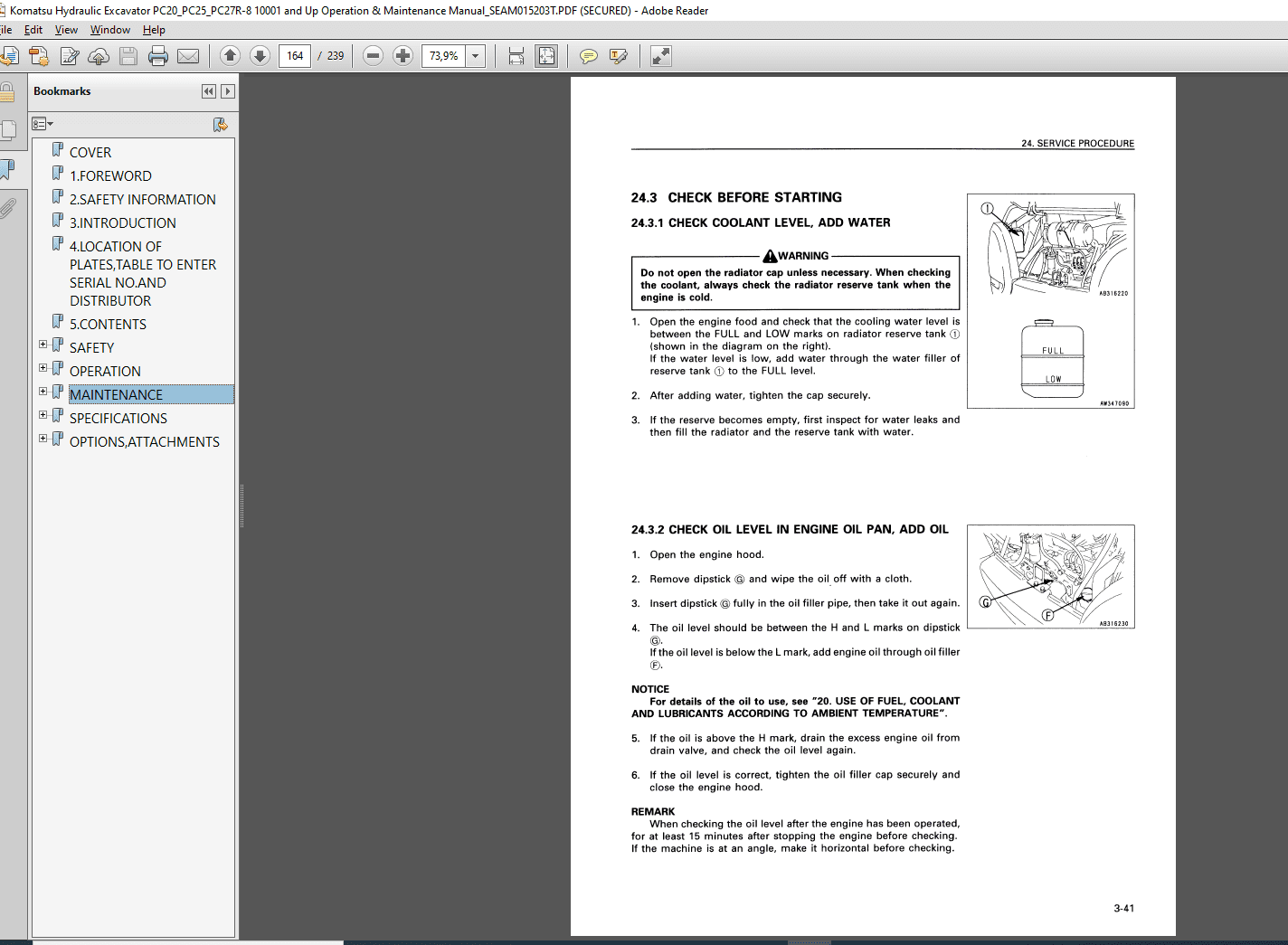
Task: Expand the OPTIONS,ATTACHMENTS bookmark
Action: click(x=43, y=439)
